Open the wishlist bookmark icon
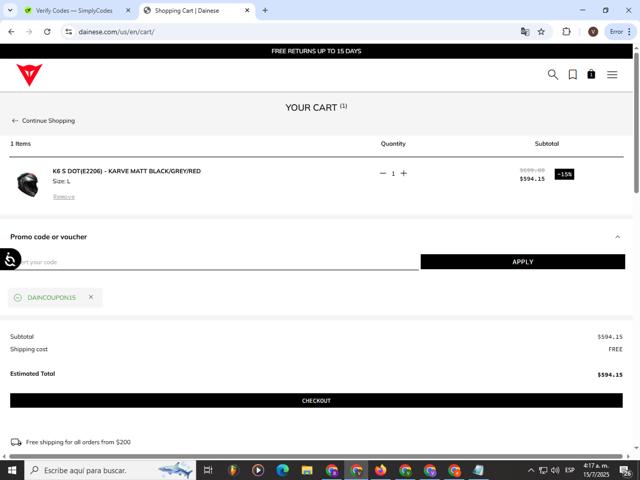The height and width of the screenshot is (480, 640). [x=573, y=75]
